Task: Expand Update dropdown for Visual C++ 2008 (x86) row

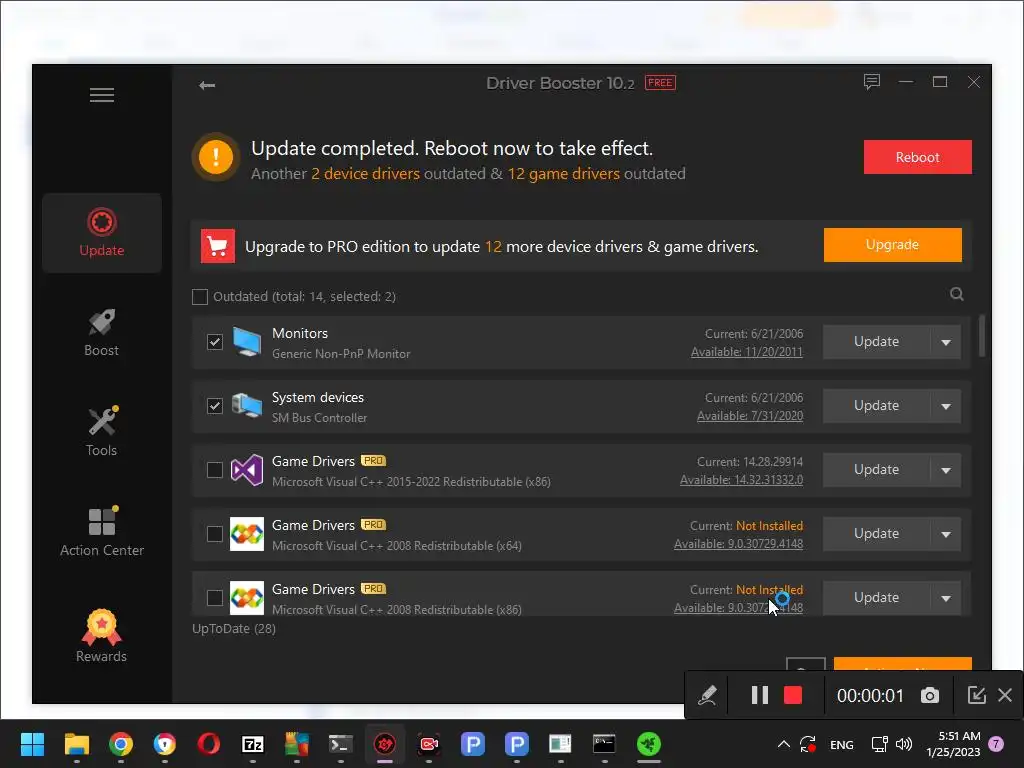Action: point(946,598)
